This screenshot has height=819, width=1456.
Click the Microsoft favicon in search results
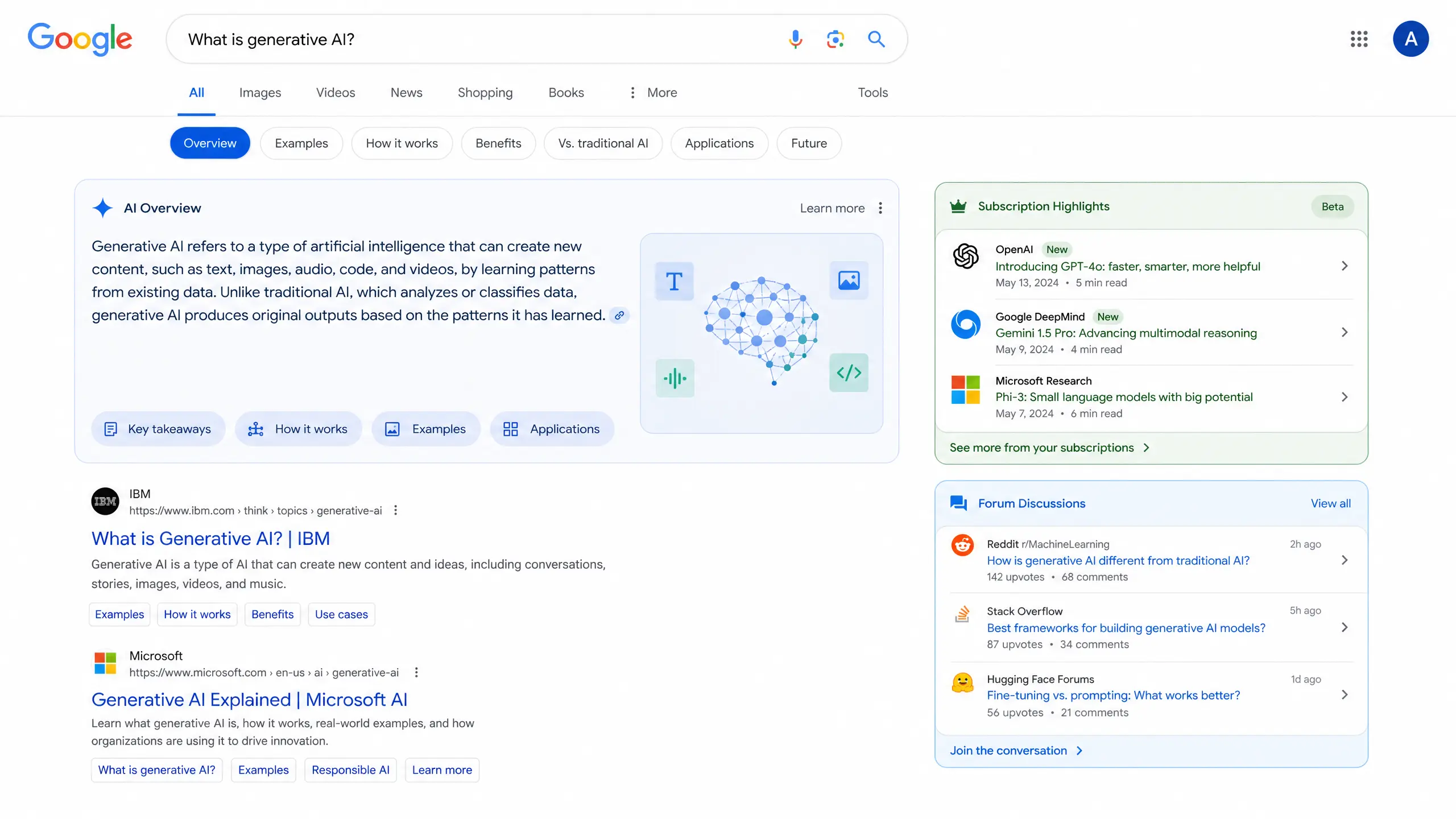point(105,663)
